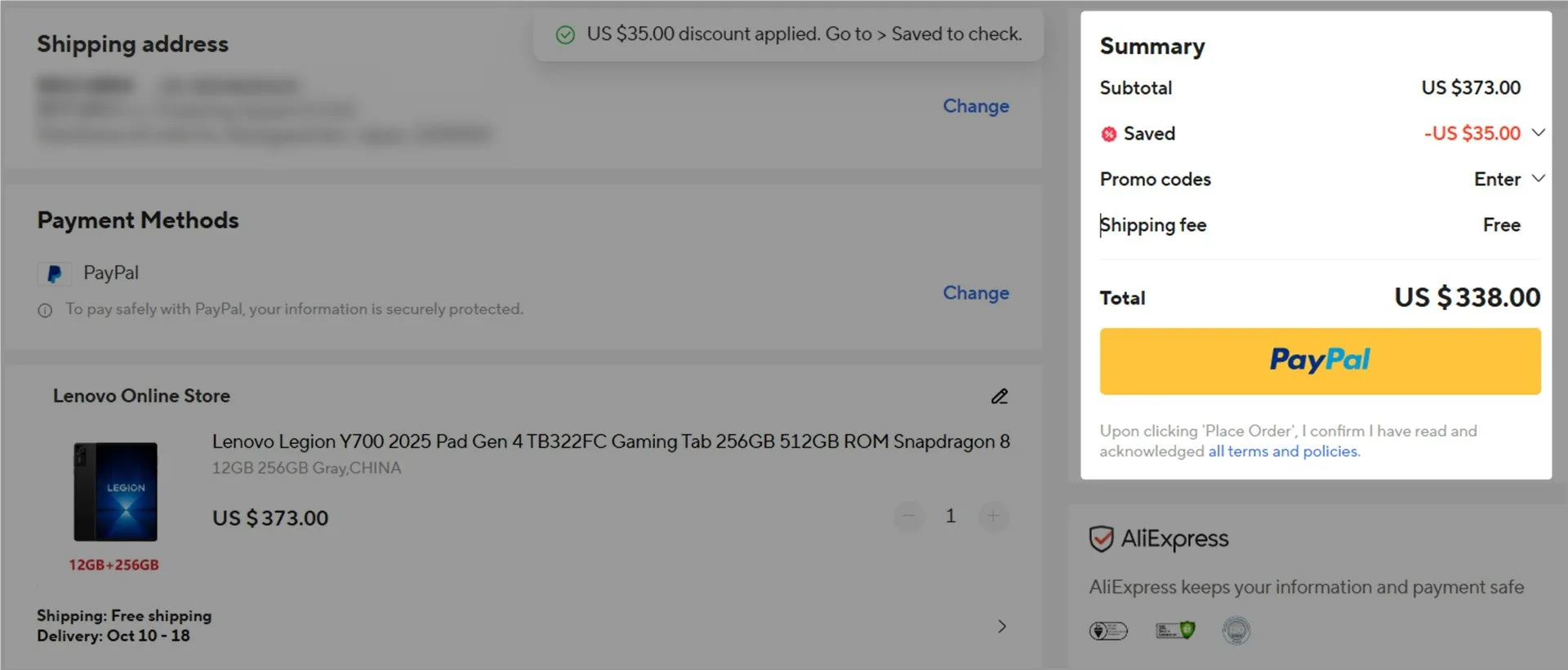This screenshot has width=1568, height=670.
Task: Decrease item quantity with minus button
Action: tap(908, 516)
